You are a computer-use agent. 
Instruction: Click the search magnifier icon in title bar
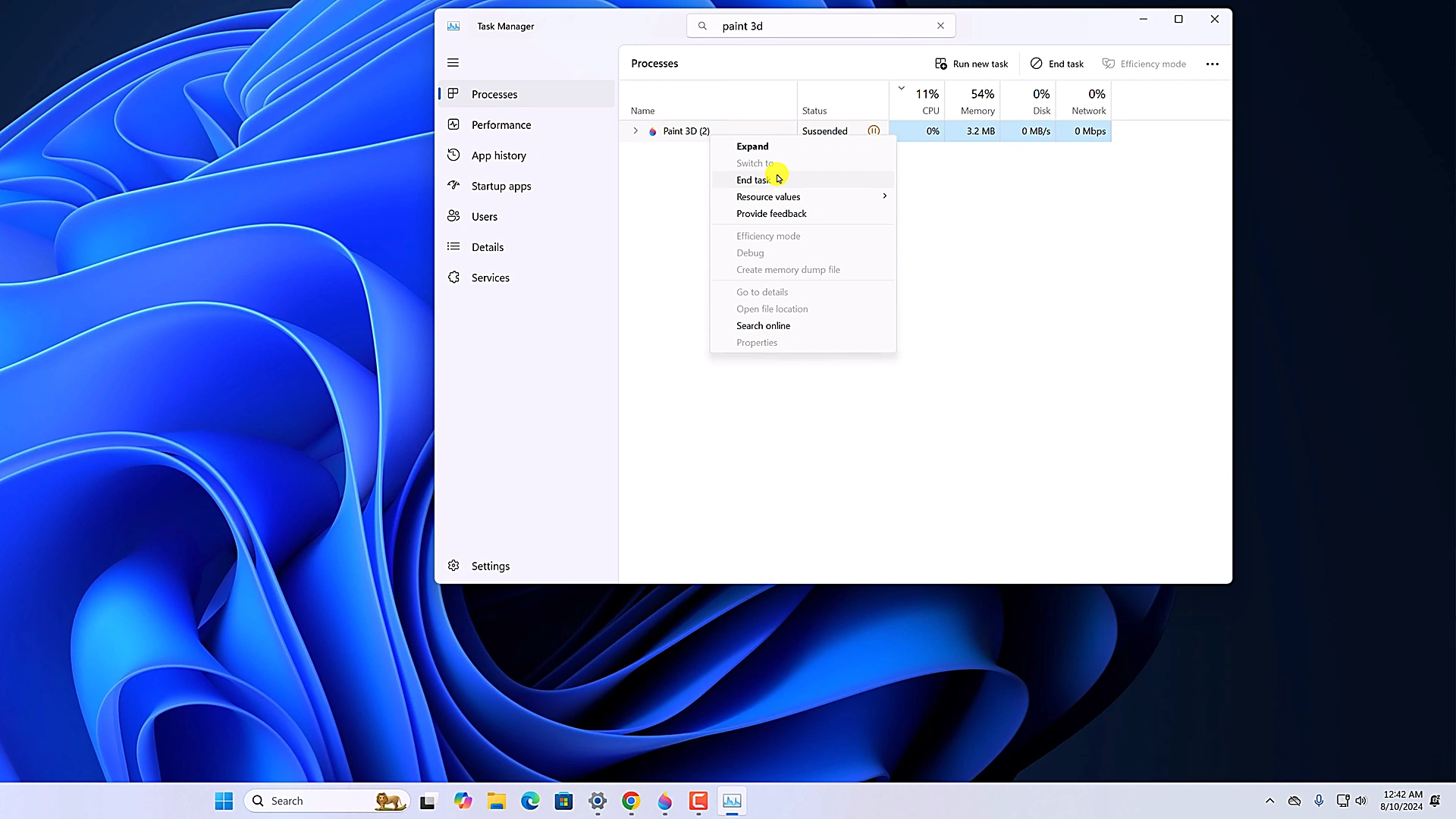tap(702, 26)
